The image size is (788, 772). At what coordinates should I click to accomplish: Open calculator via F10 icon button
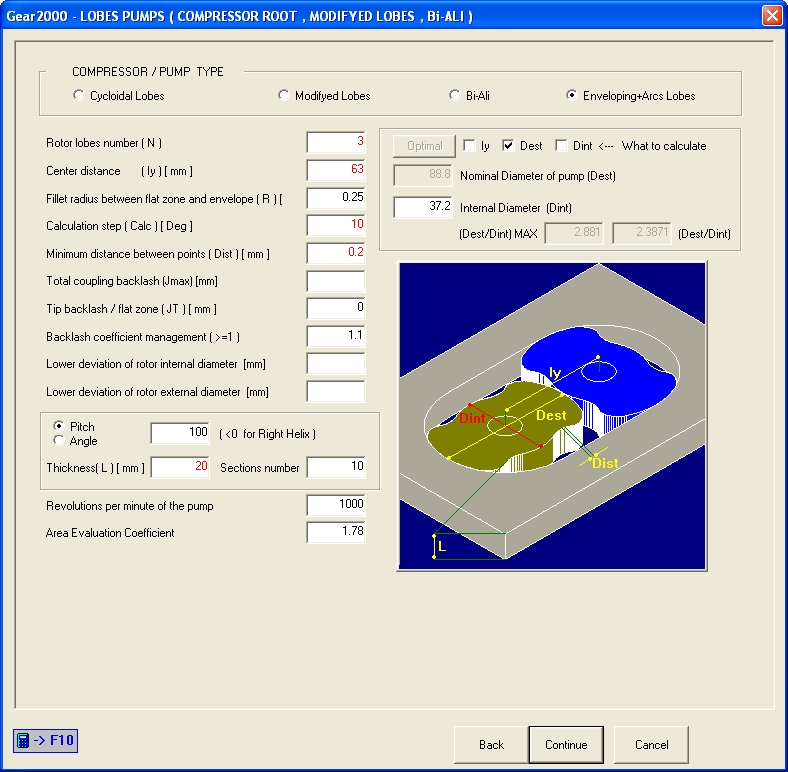(x=45, y=740)
